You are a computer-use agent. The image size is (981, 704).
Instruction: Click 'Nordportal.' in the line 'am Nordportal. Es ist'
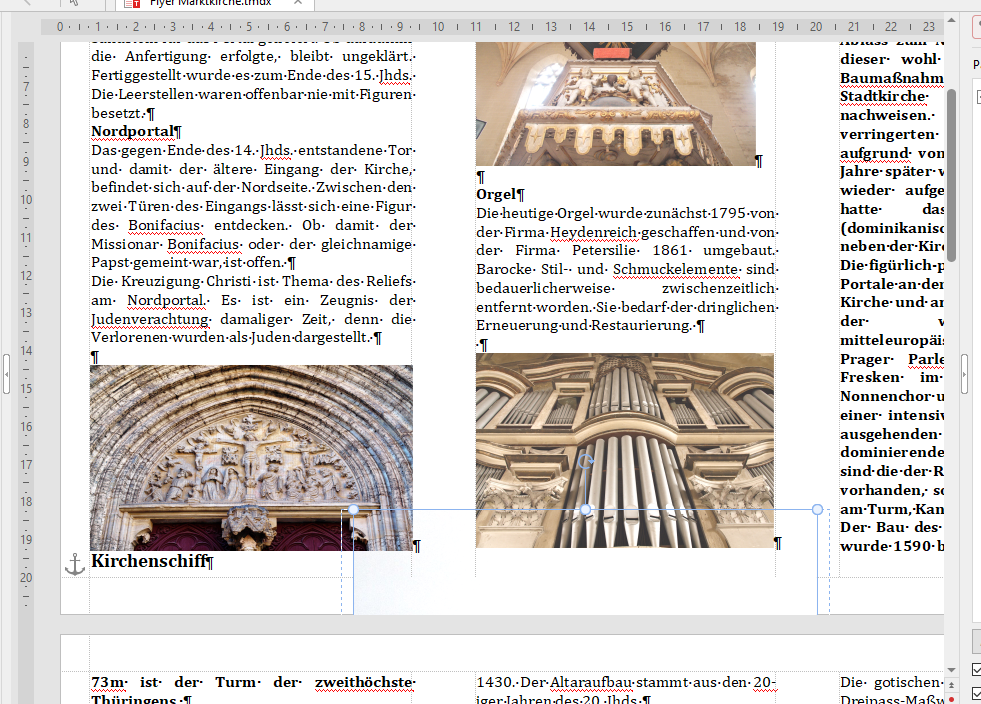click(x=168, y=300)
